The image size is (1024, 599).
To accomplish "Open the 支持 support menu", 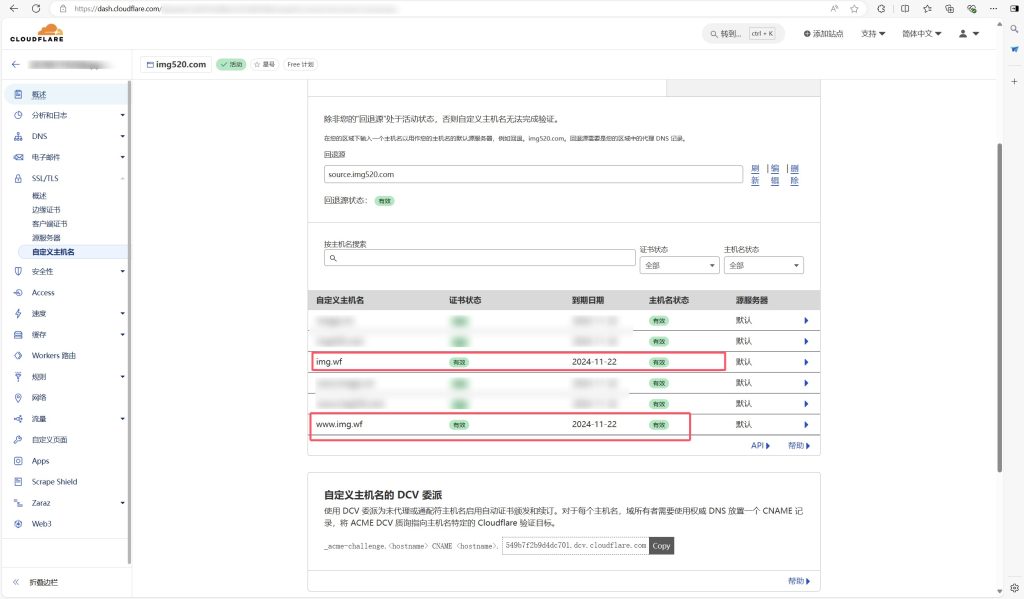I will 873,33.
